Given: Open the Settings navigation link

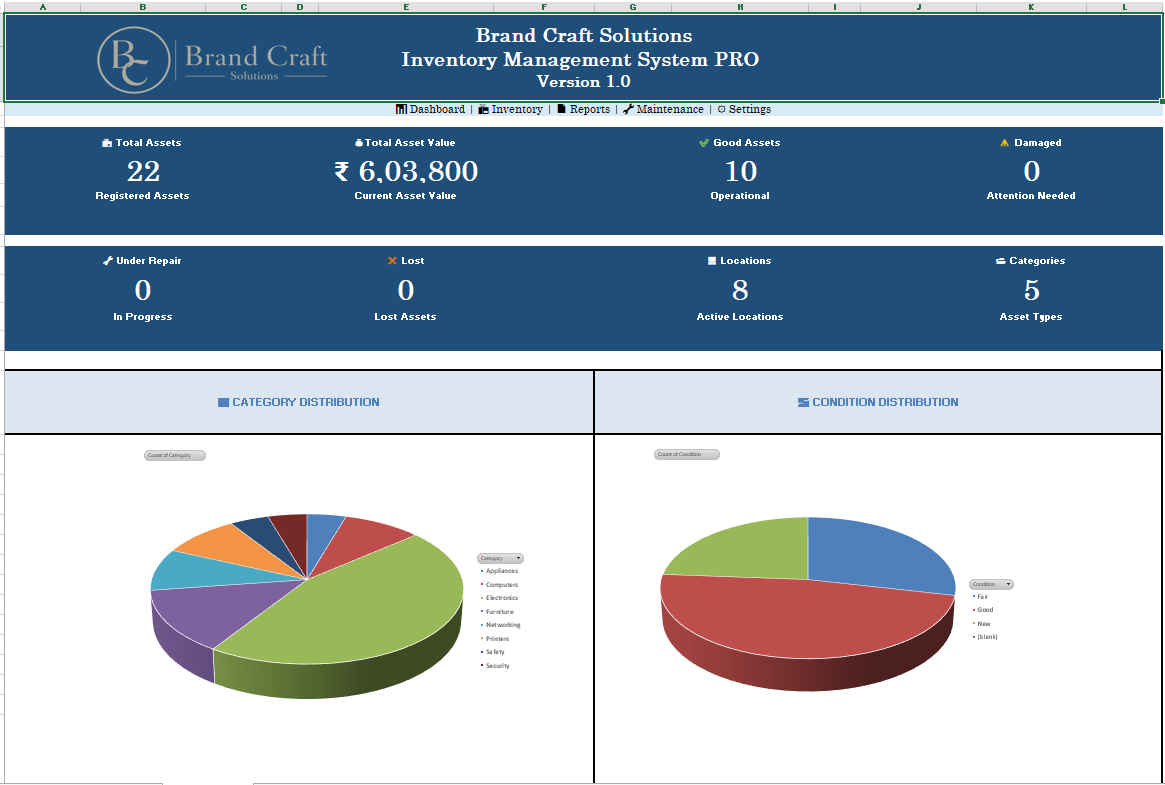Looking at the screenshot, I should click(x=749, y=109).
